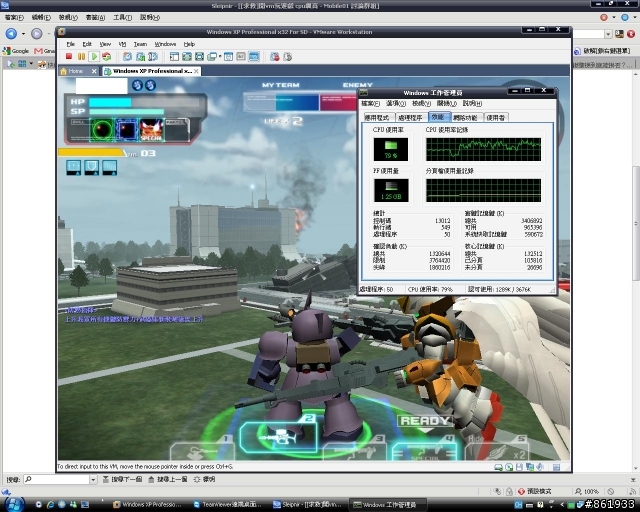
Task: Open the Sleipnir 工具(T) menu
Action: click(122, 17)
